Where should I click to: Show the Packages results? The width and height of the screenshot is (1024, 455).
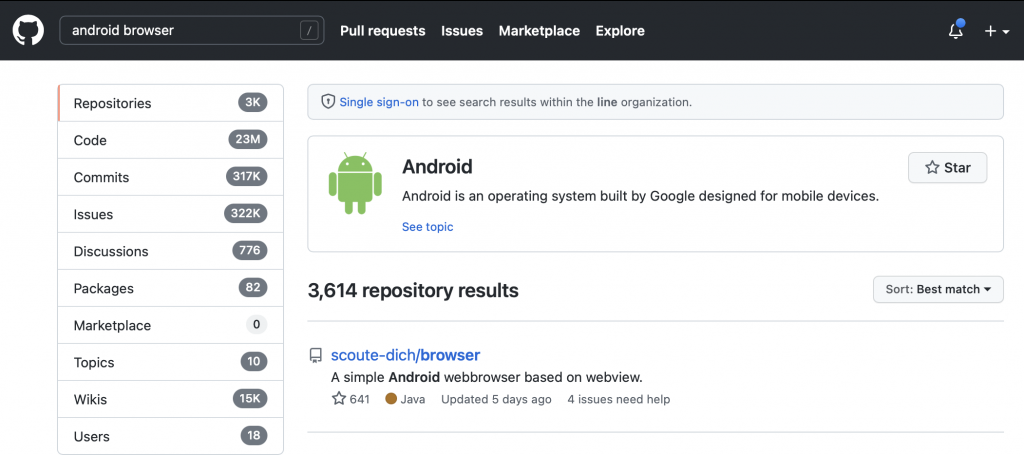click(170, 288)
